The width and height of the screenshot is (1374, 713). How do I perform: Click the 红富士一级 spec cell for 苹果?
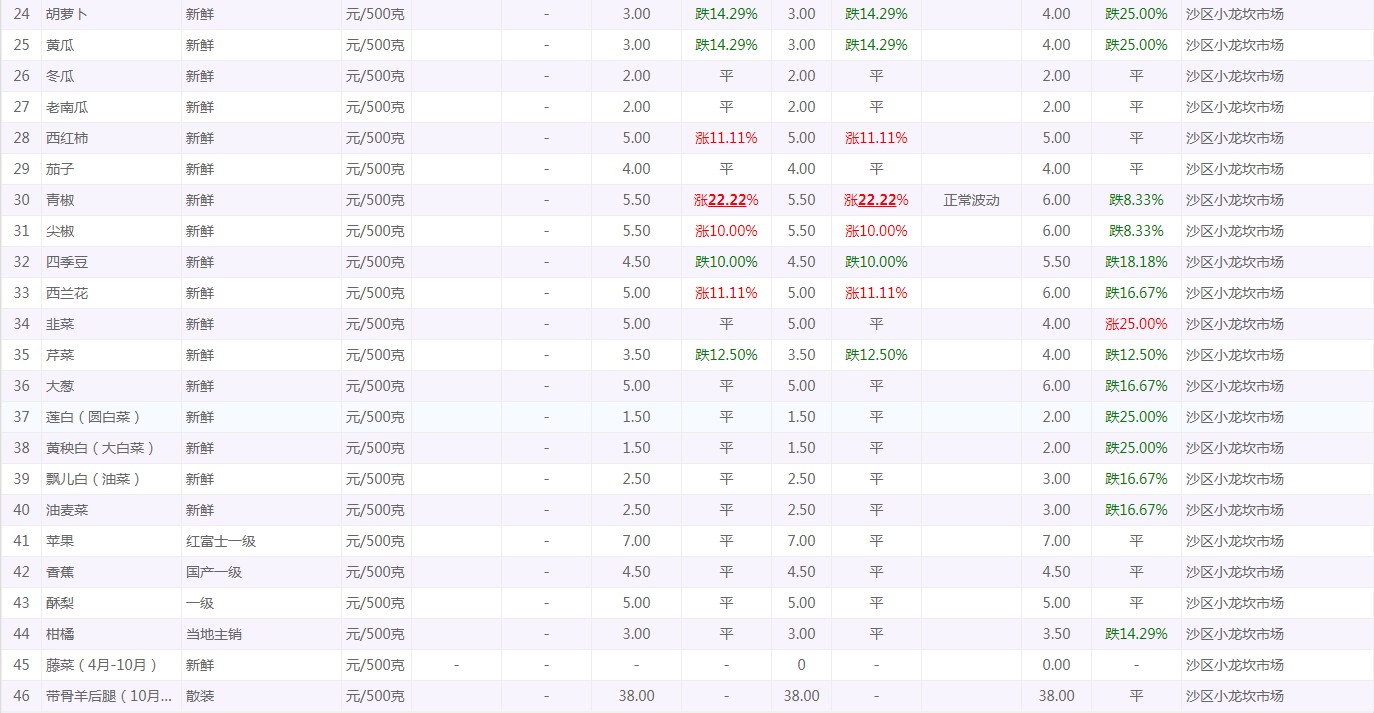(x=221, y=541)
